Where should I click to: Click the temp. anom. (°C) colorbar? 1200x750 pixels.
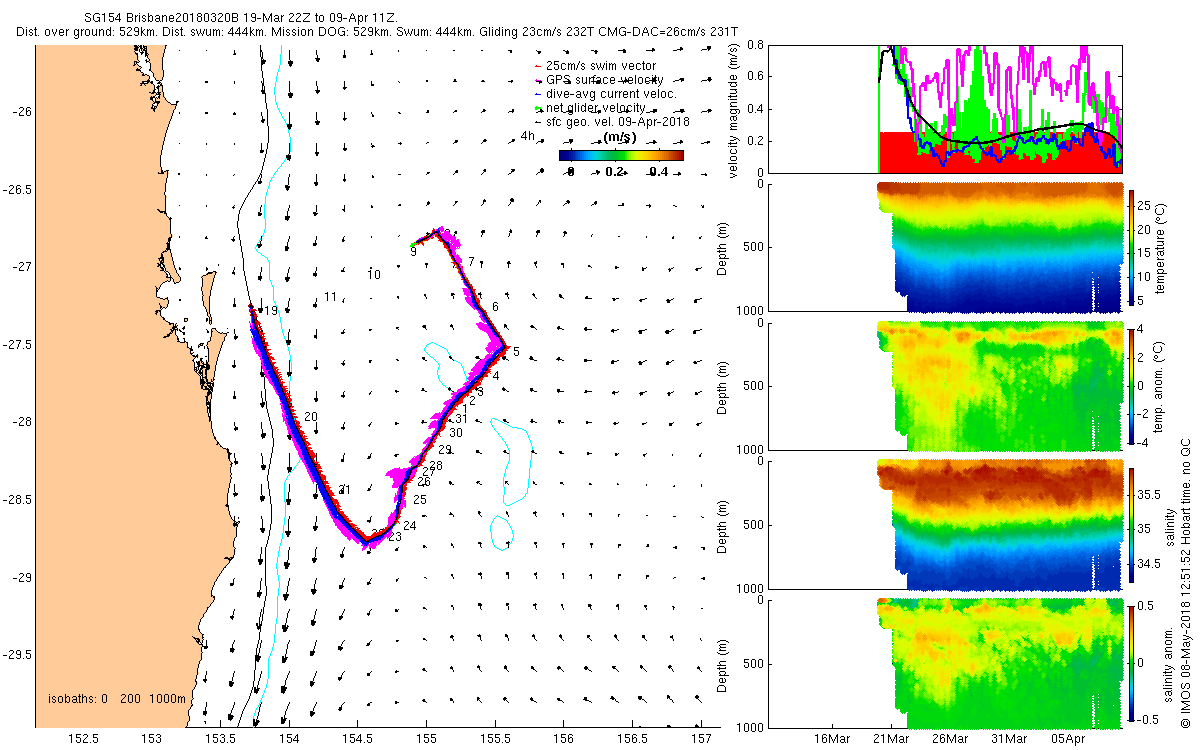pyautogui.click(x=1131, y=385)
